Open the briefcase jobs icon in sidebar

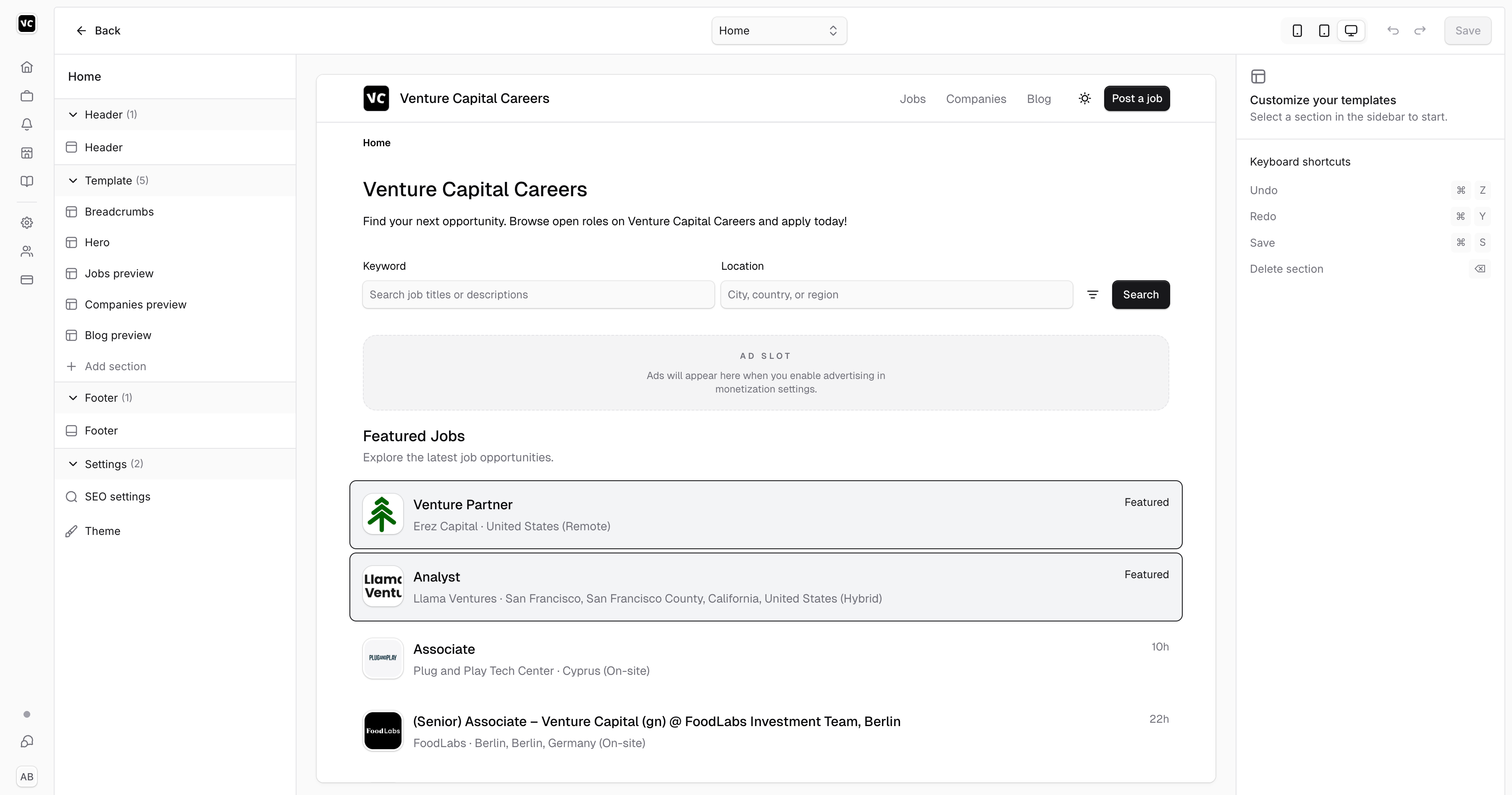(x=27, y=96)
